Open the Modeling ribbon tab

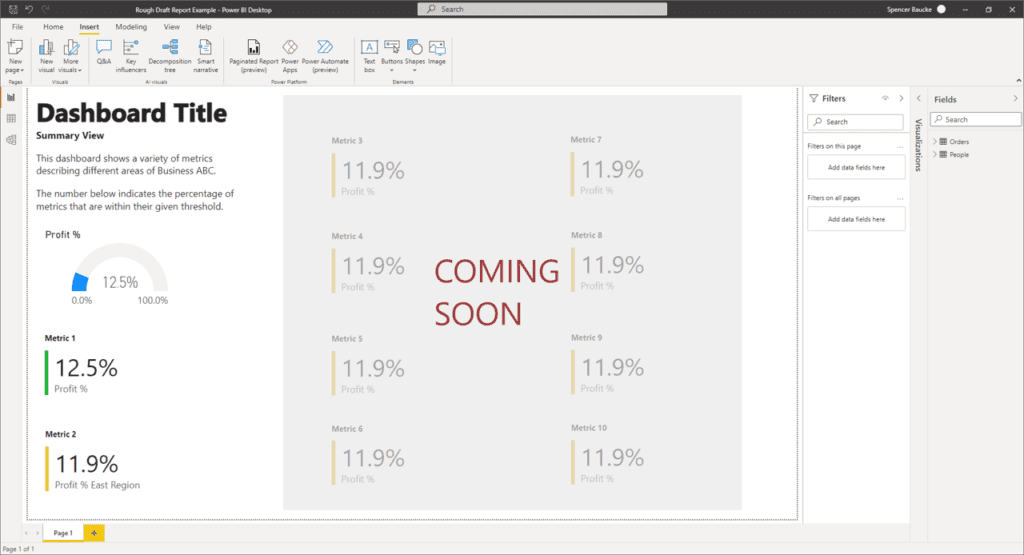tap(130, 27)
